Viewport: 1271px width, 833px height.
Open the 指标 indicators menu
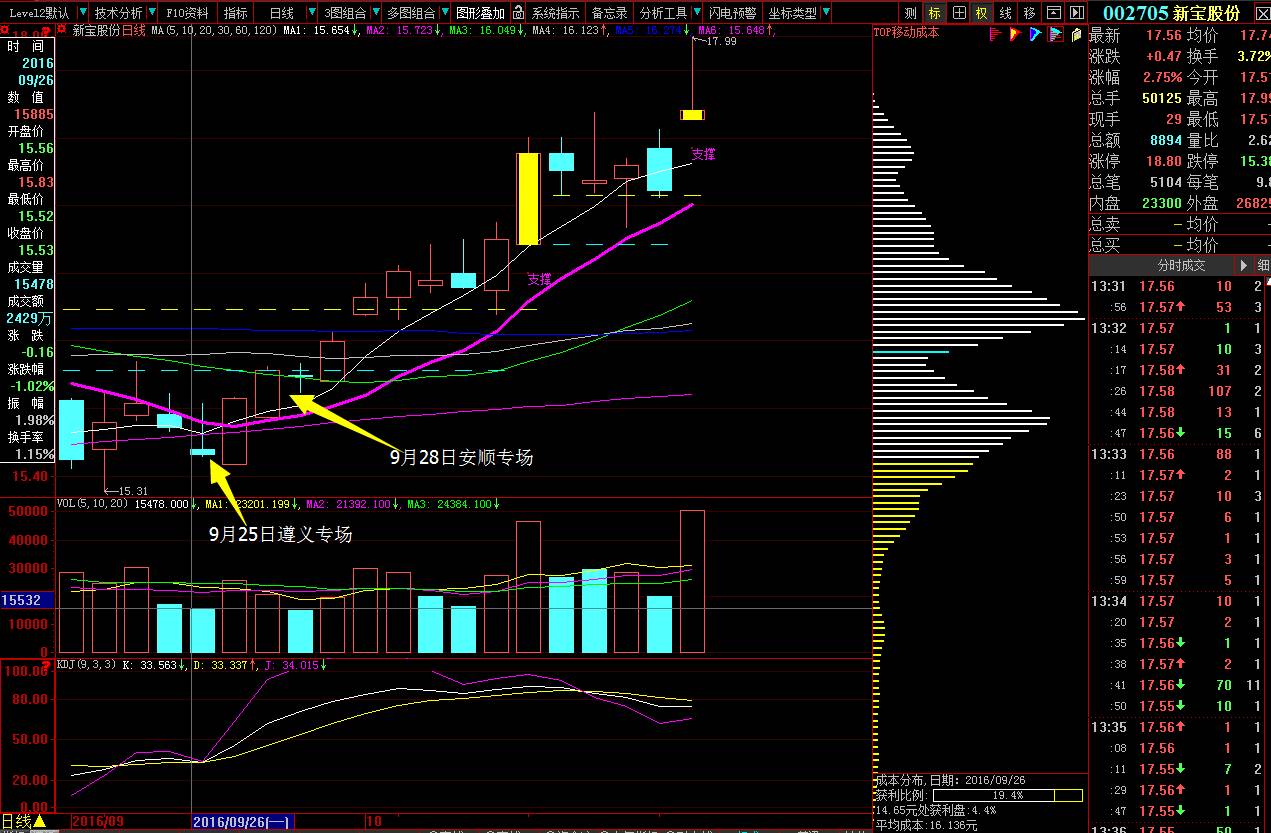[236, 13]
